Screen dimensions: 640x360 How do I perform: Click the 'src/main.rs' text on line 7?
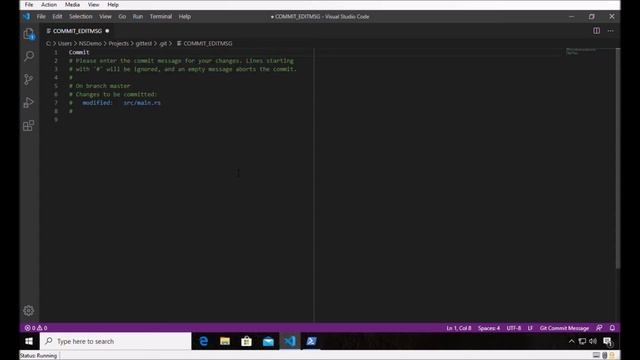(x=142, y=103)
